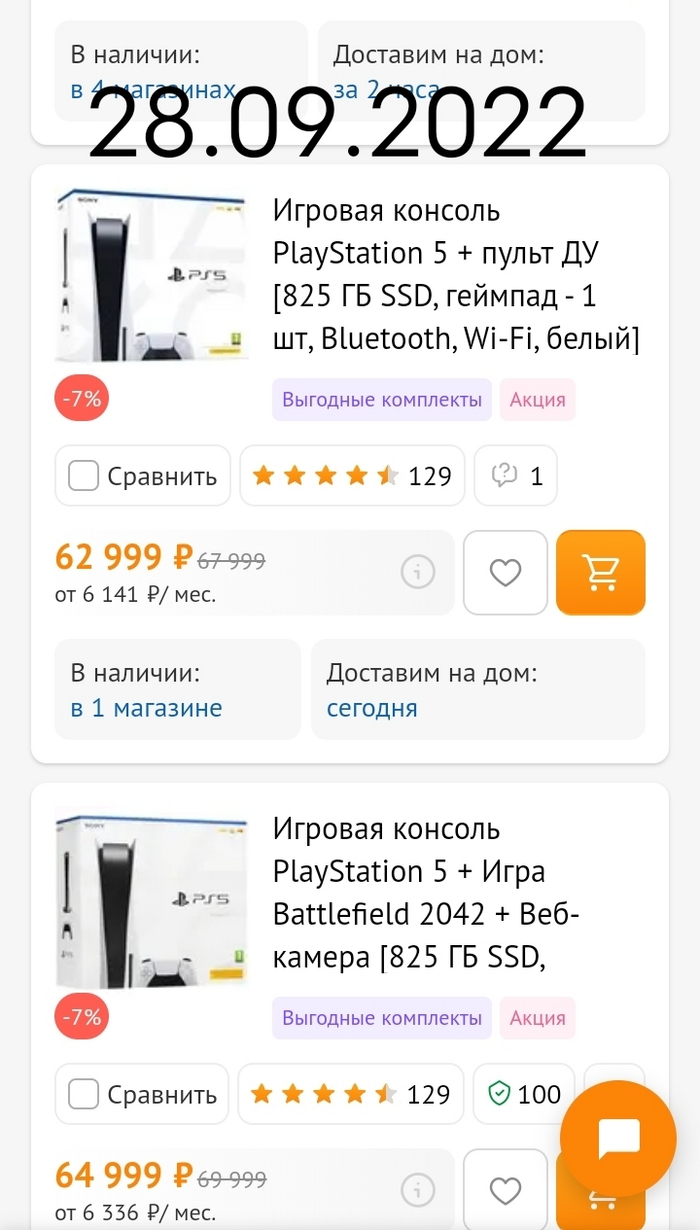
Task: Open star rating reviews of first bundle
Action: coord(352,476)
